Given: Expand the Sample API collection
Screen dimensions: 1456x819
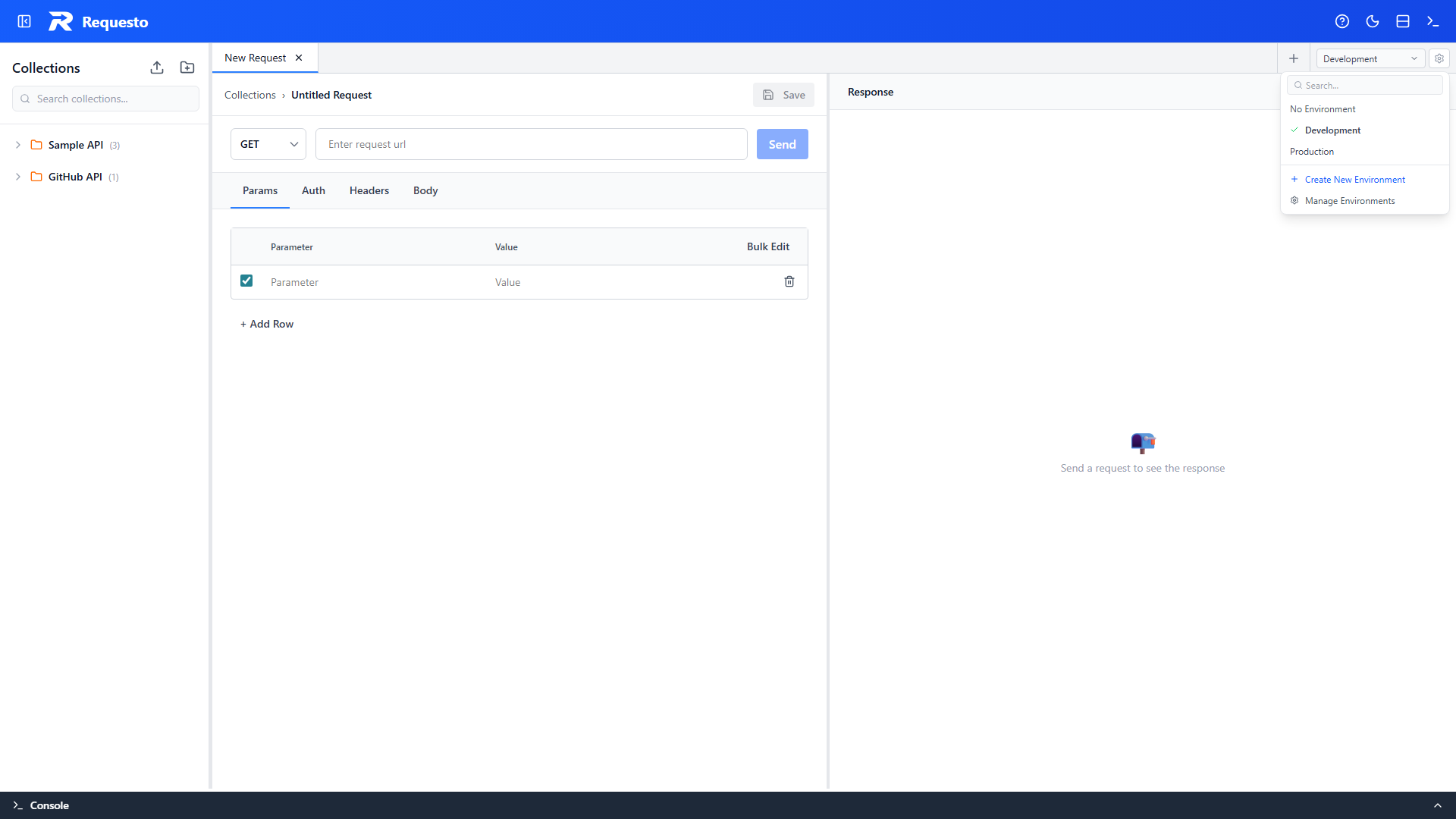Looking at the screenshot, I should pyautogui.click(x=17, y=145).
